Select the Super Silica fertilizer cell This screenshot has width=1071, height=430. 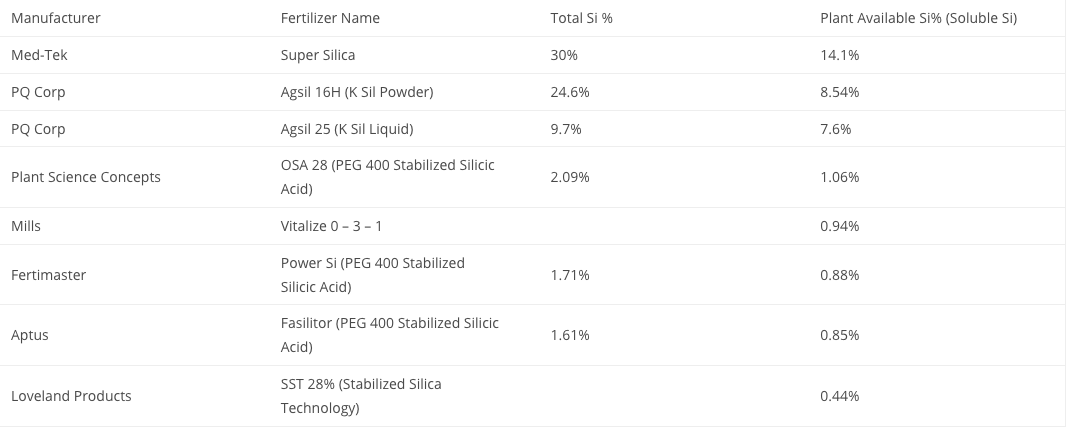(x=318, y=55)
